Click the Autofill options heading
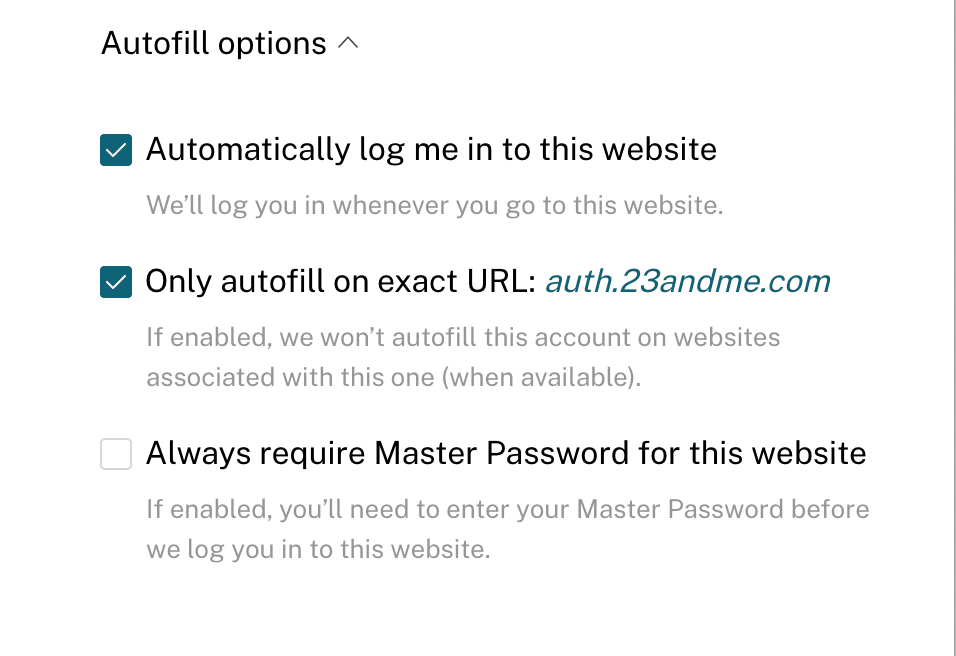 (x=214, y=44)
